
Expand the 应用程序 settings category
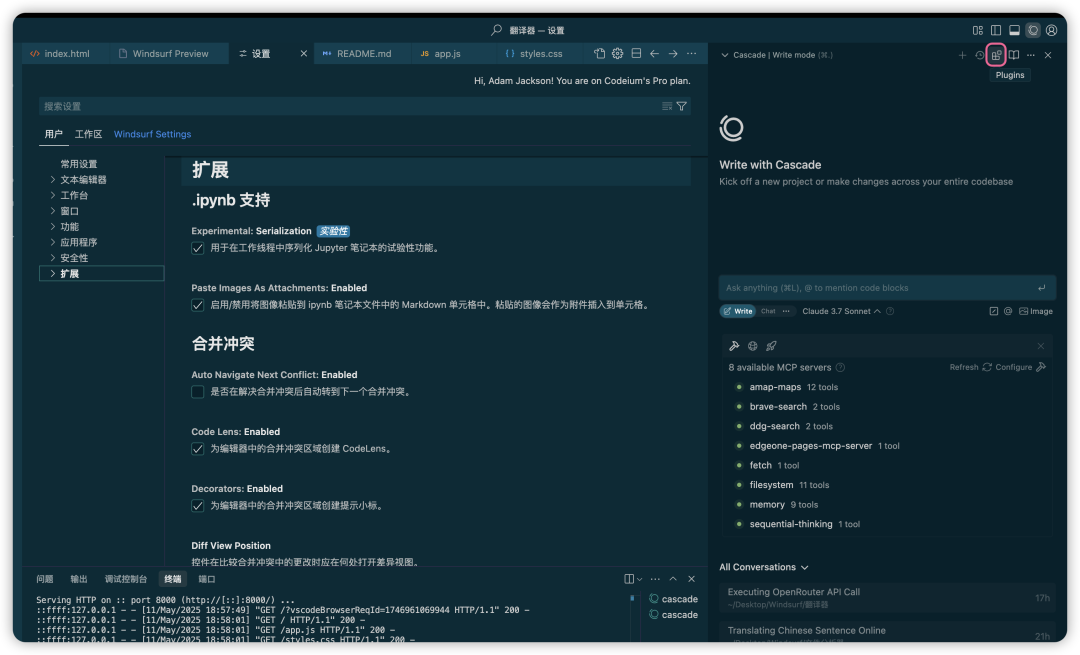tap(79, 242)
